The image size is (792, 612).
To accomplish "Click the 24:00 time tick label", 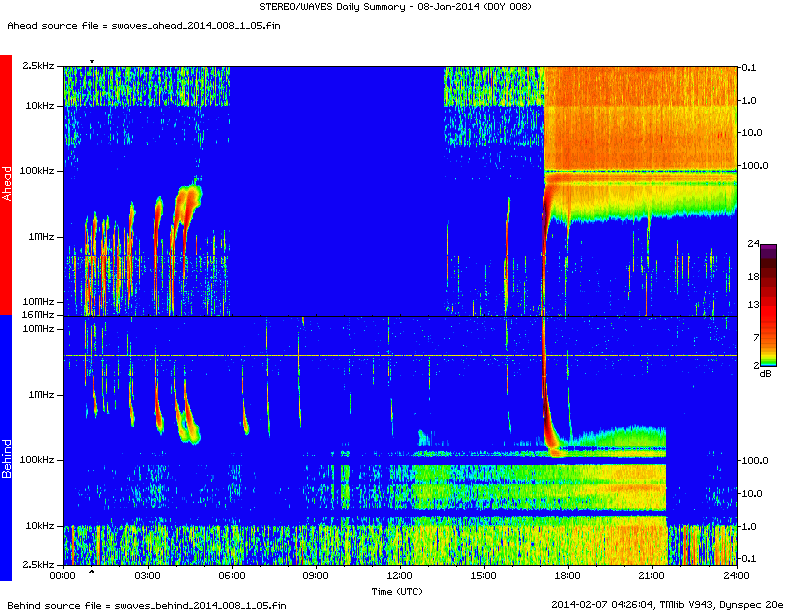I will [x=737, y=576].
